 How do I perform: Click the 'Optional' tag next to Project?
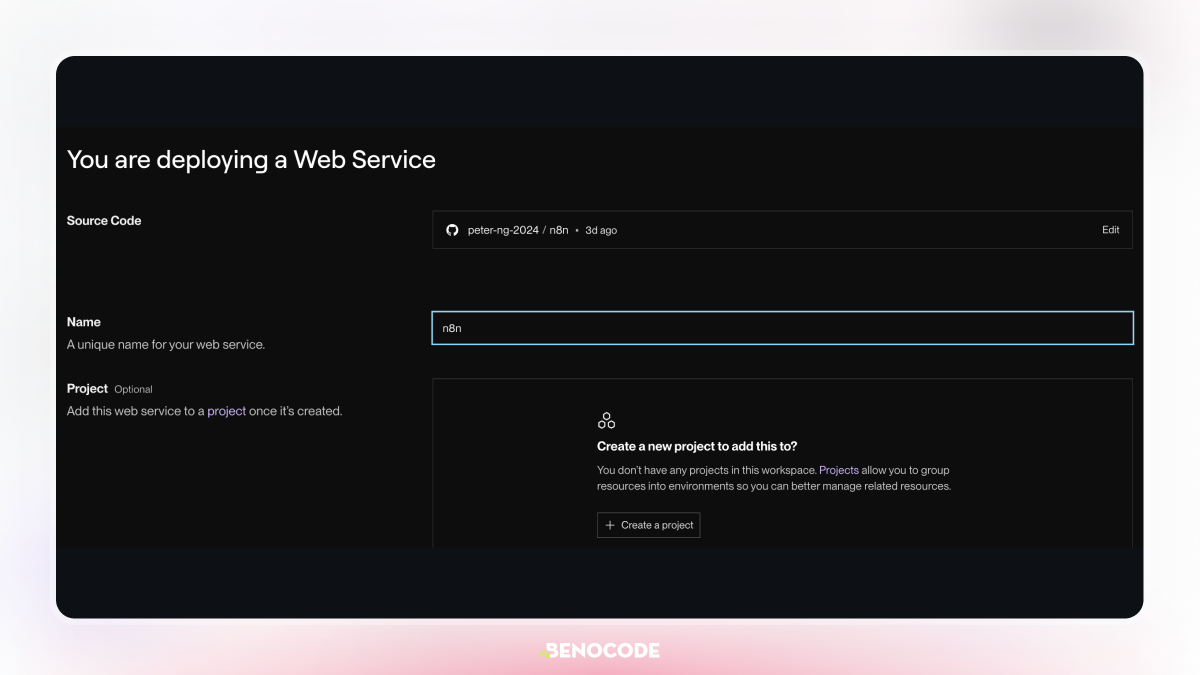coord(134,389)
